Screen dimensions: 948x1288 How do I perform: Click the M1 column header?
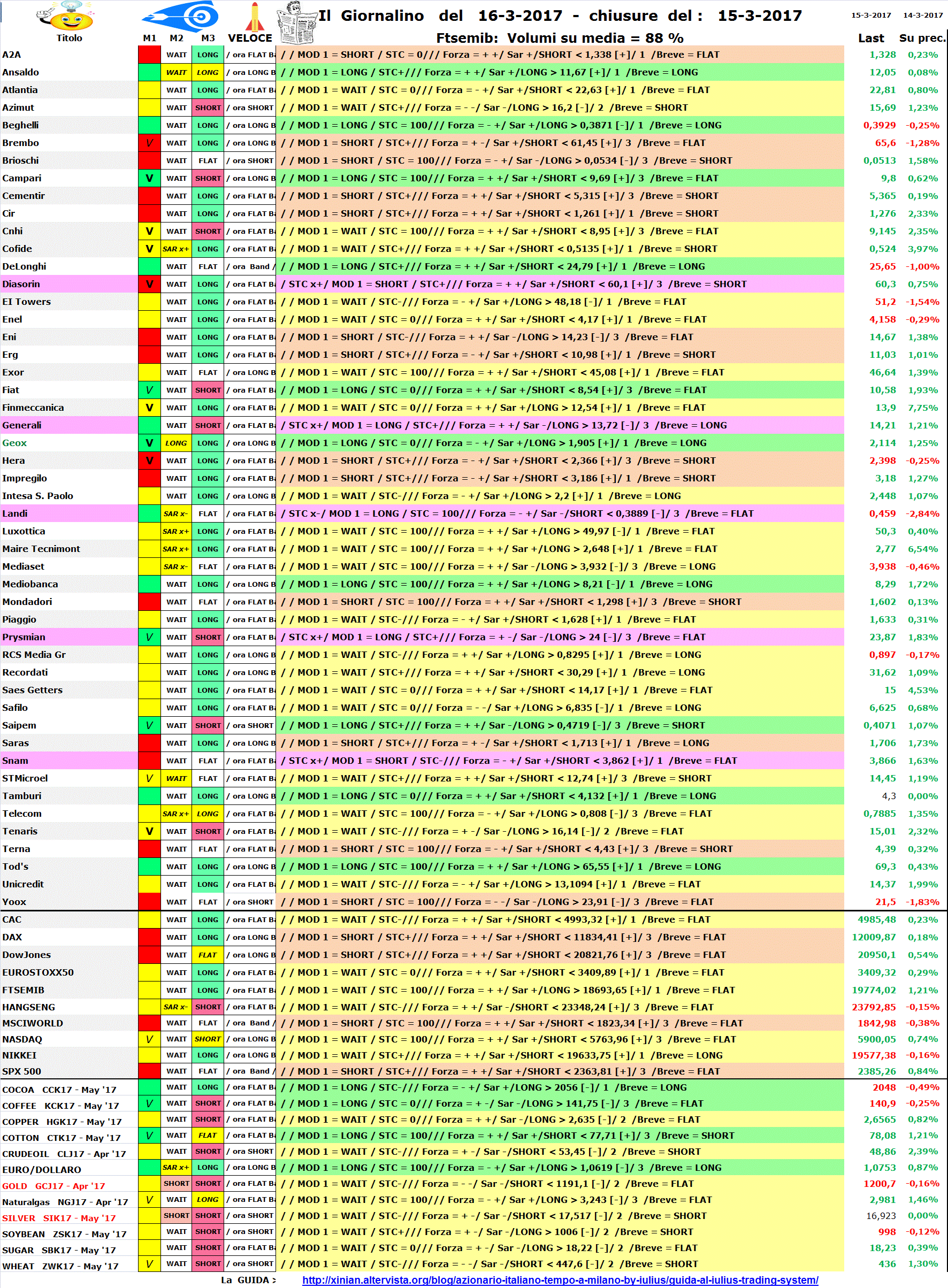tap(149, 38)
